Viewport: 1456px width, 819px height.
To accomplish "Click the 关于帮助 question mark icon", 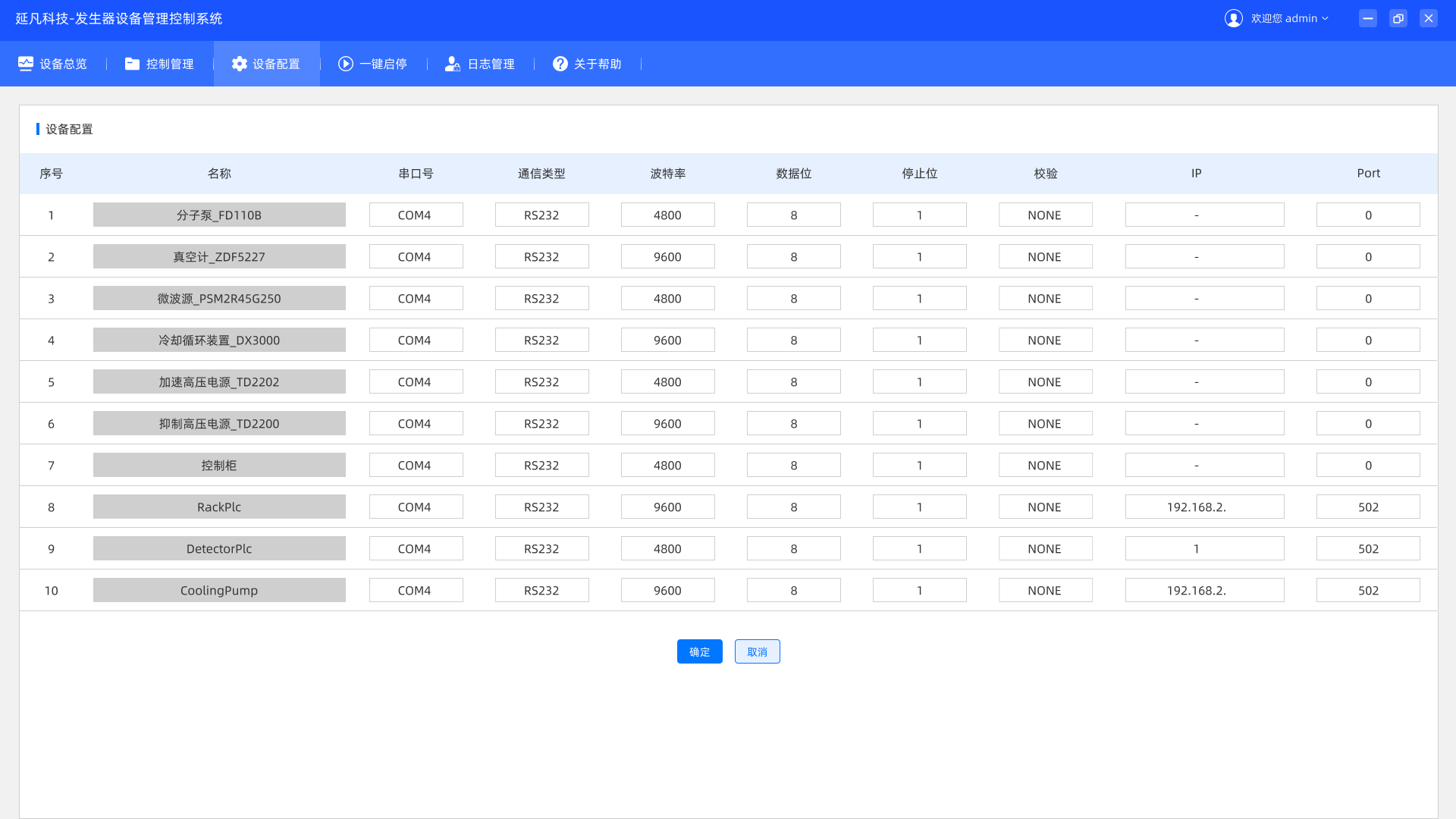I will pyautogui.click(x=560, y=64).
